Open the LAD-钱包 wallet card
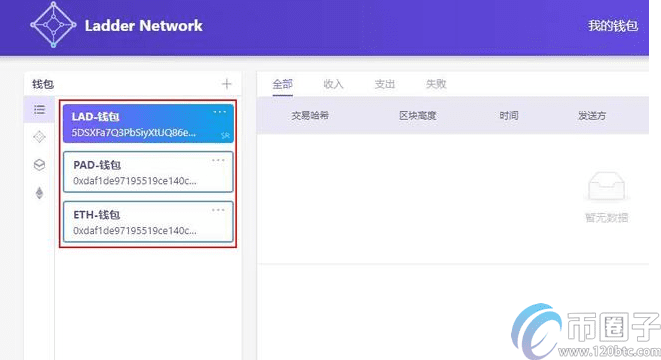This screenshot has width=661, height=360. click(148, 124)
